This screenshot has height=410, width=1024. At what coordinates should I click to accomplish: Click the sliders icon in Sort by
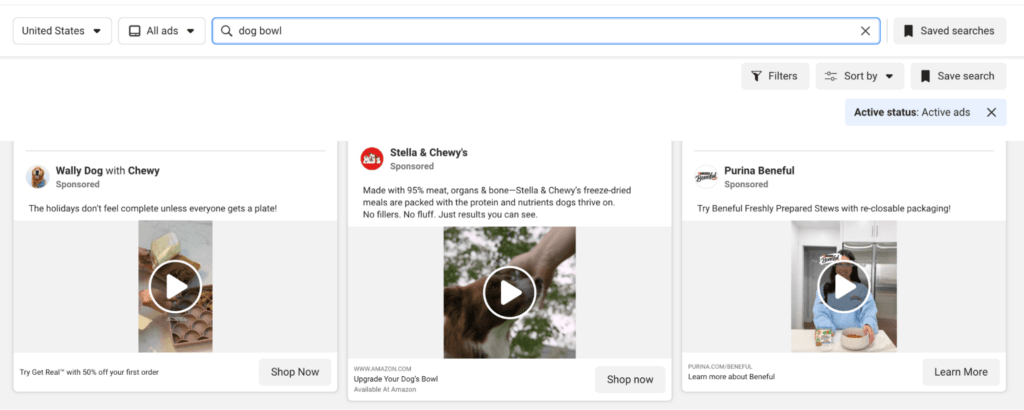pos(831,76)
